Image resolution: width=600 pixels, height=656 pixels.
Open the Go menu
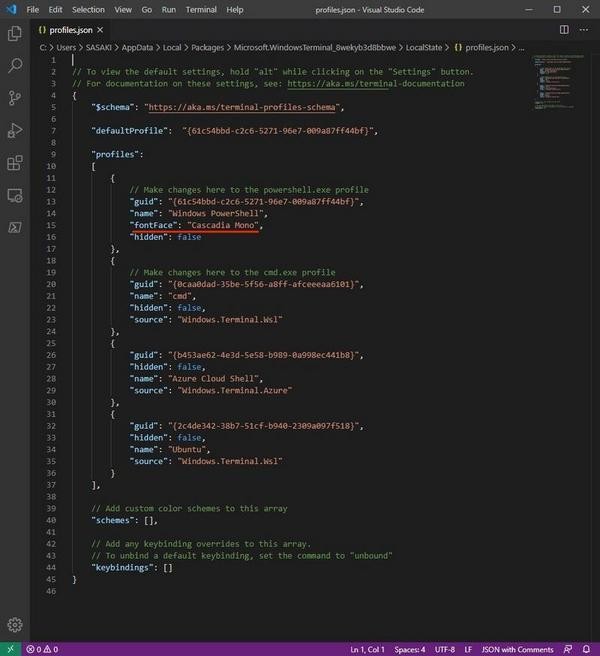[x=146, y=10]
